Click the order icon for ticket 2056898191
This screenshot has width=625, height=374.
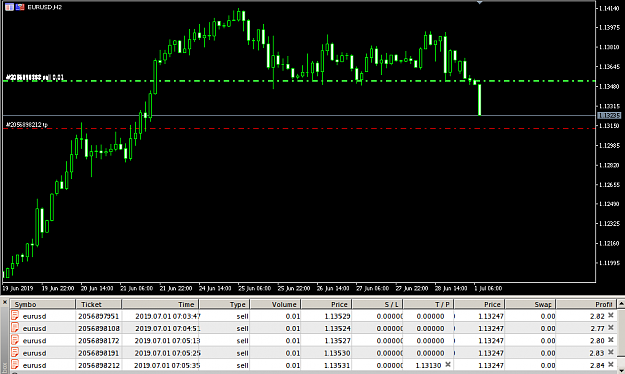[15, 353]
